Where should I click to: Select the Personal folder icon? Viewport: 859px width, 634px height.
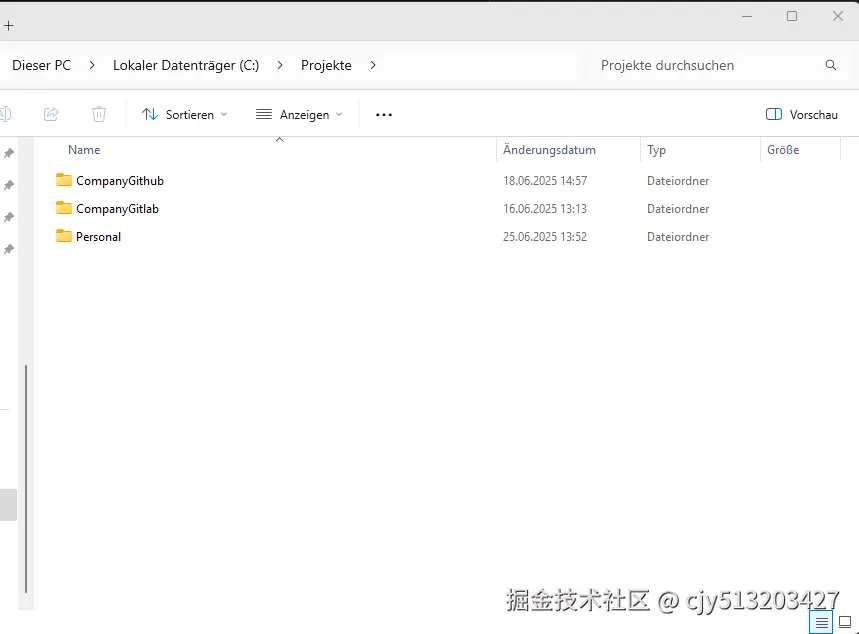[64, 236]
